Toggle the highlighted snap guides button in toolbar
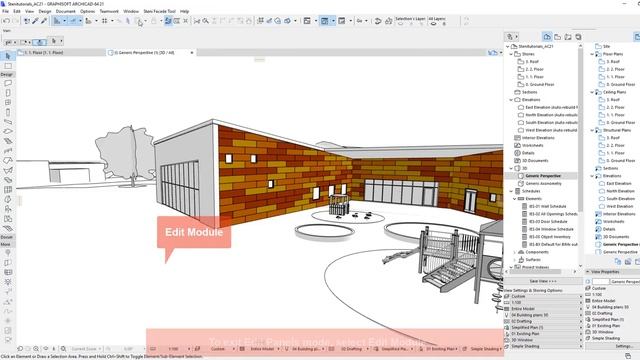 tap(73, 21)
